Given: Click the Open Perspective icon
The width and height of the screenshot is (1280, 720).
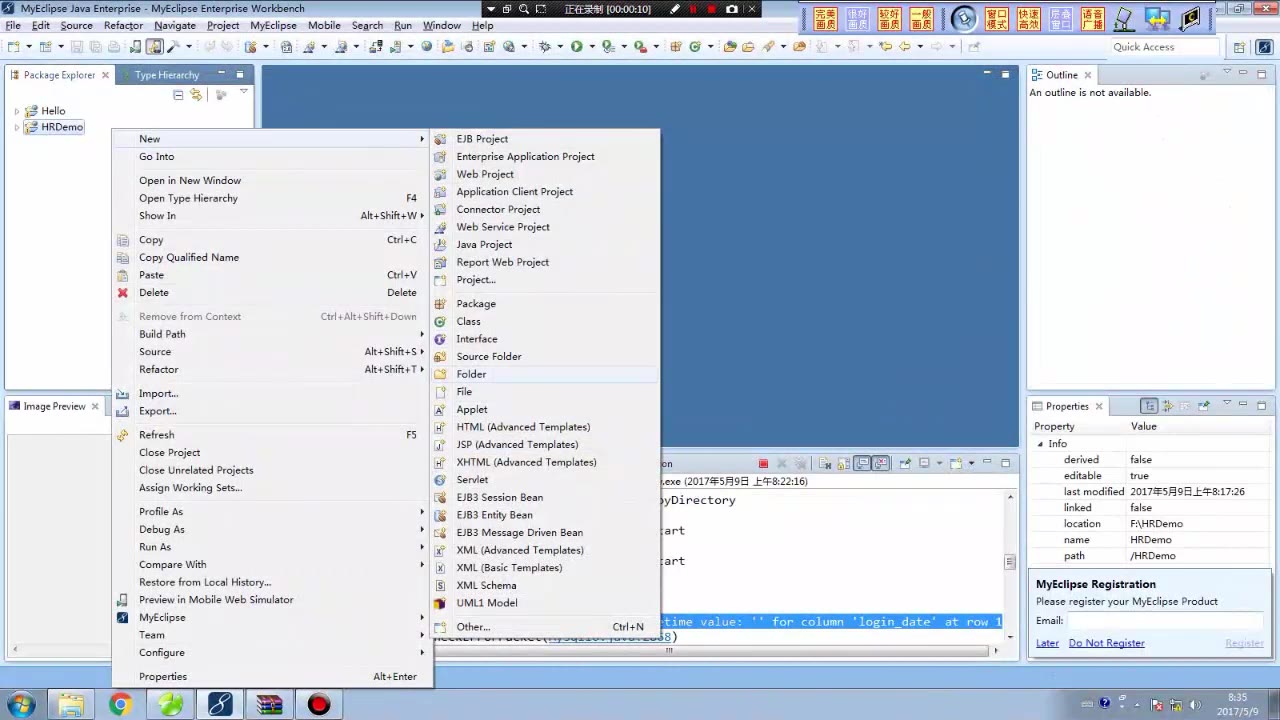Looking at the screenshot, I should click(x=1239, y=47).
